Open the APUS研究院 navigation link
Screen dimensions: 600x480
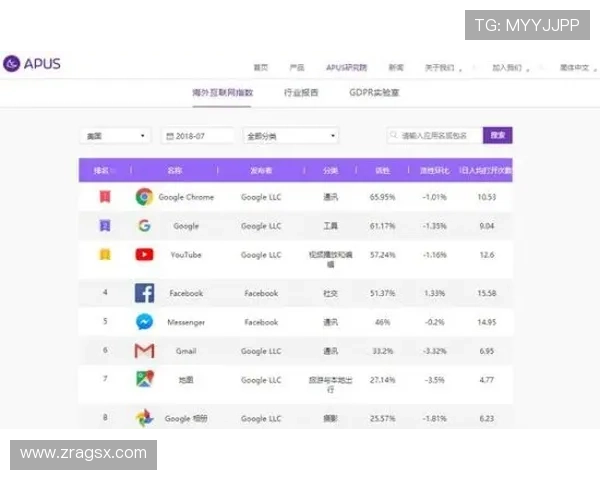(346, 68)
